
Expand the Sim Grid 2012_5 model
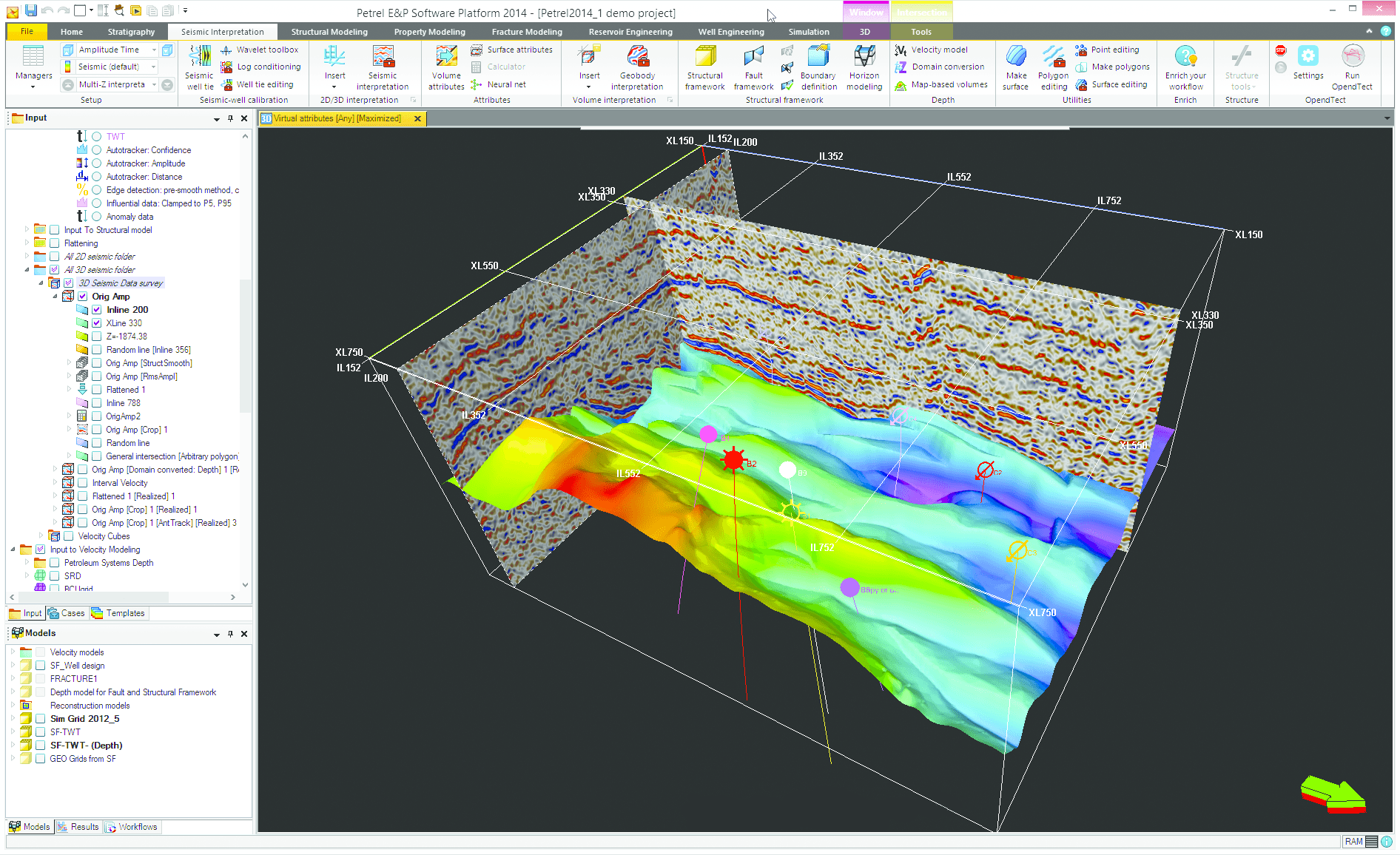pos(13,719)
